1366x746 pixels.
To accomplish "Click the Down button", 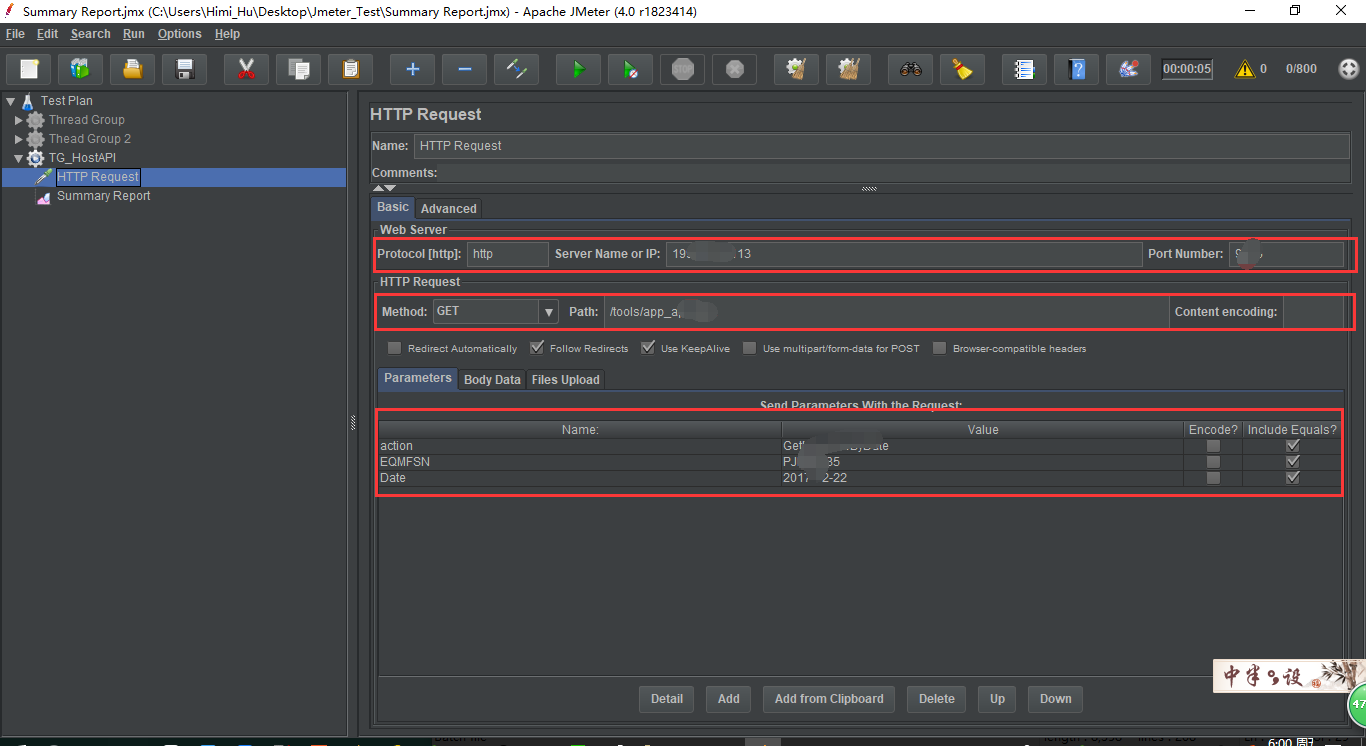I will point(1056,699).
